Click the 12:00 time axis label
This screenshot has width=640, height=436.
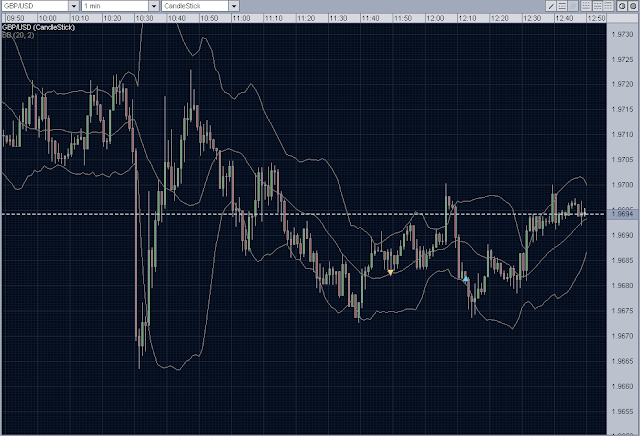click(x=435, y=18)
